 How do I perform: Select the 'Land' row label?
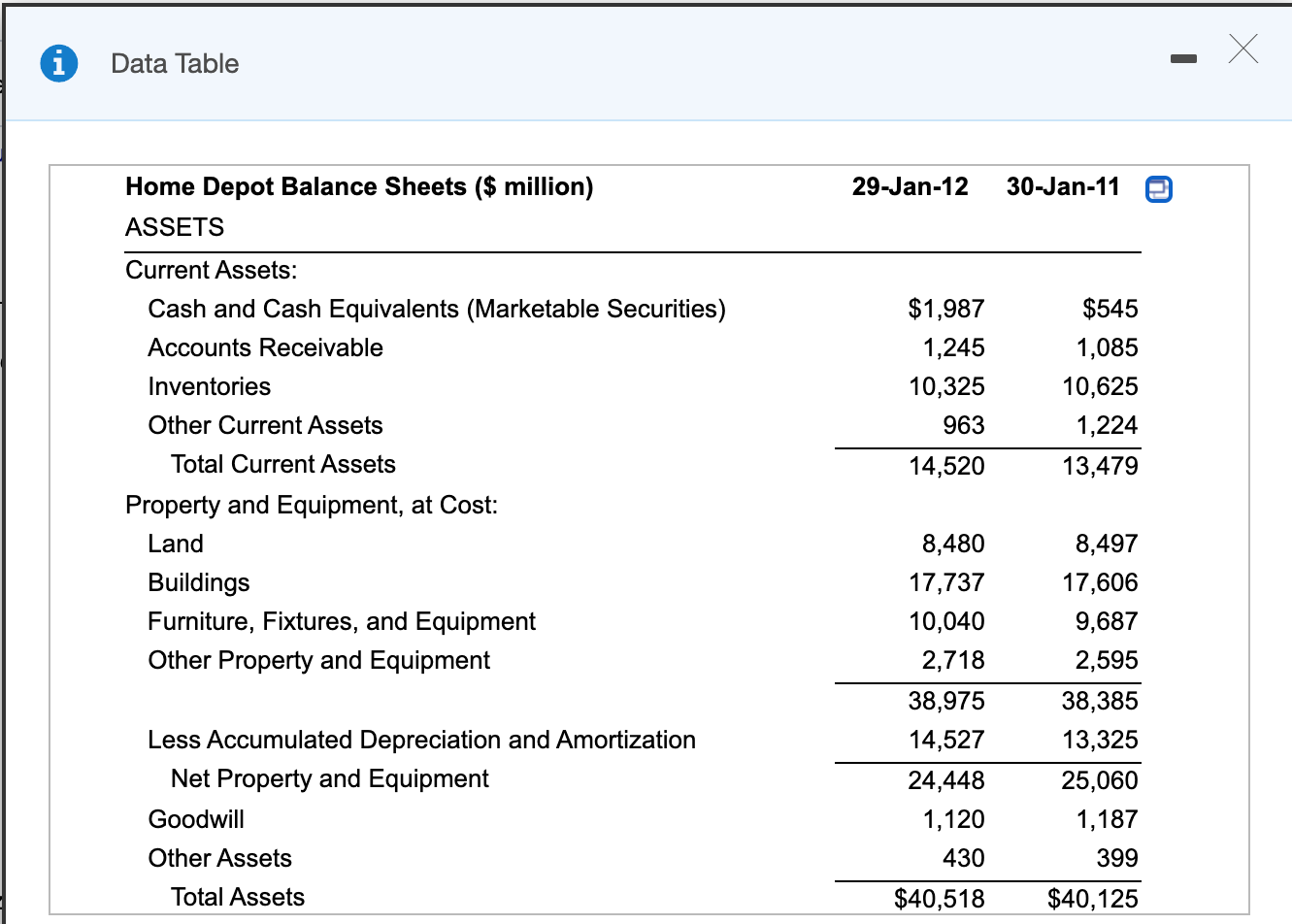176,544
